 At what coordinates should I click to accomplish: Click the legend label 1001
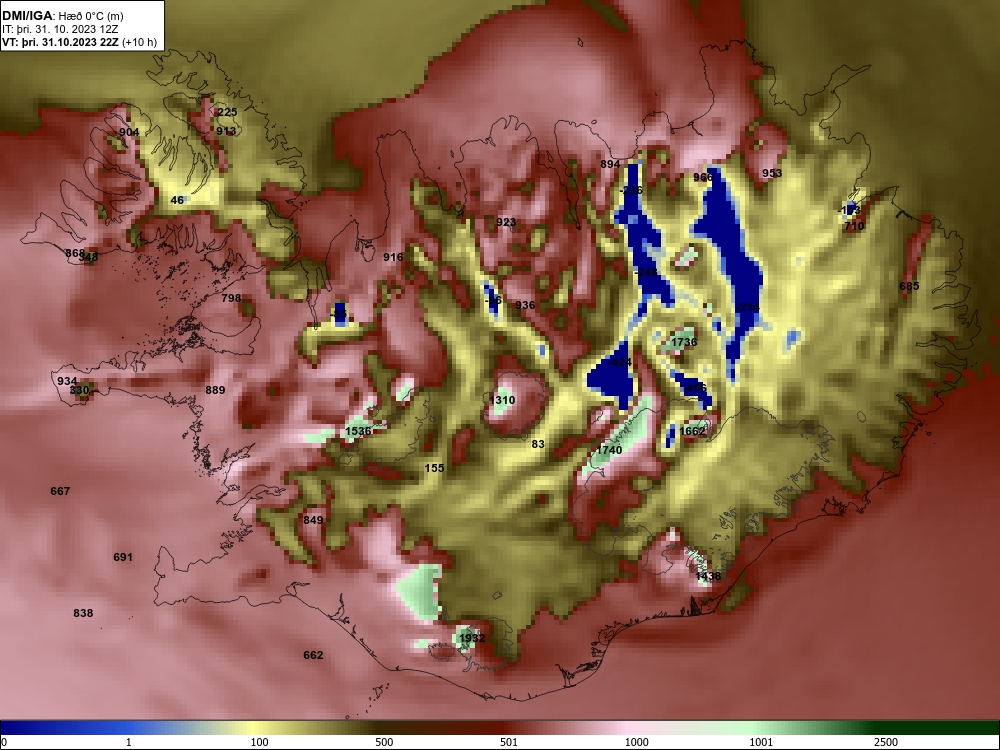[x=761, y=742]
